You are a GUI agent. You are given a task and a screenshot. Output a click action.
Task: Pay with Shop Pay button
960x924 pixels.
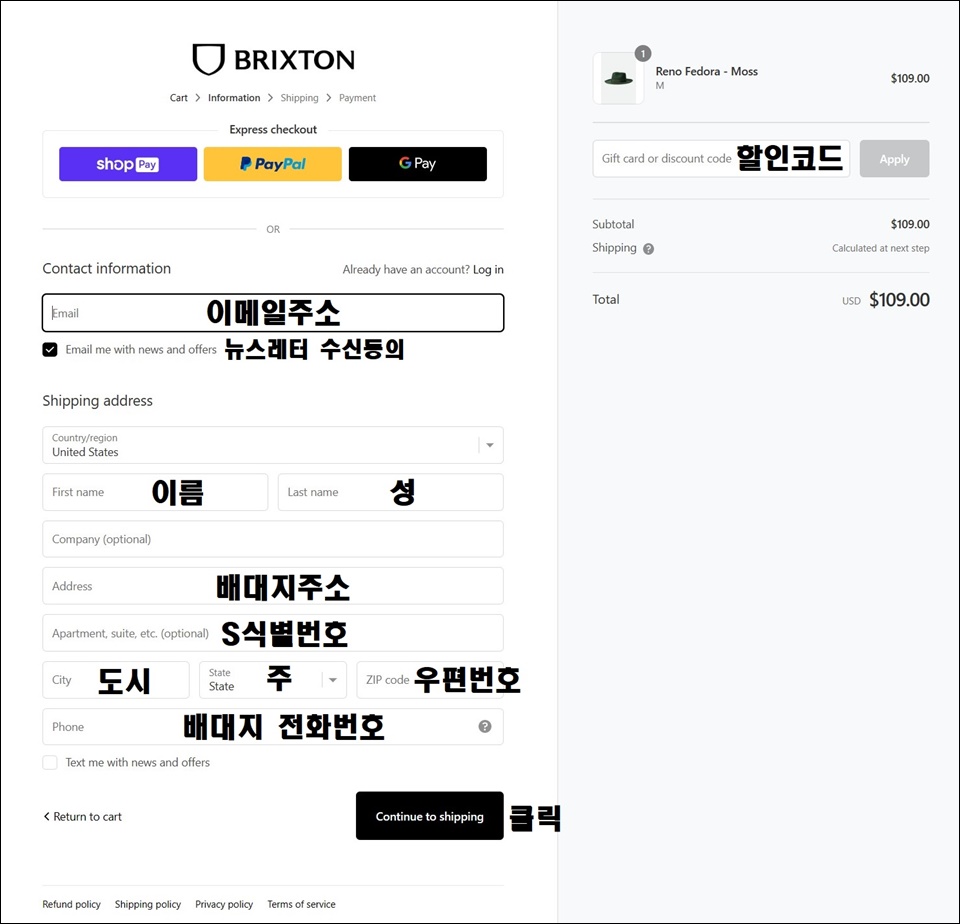click(x=128, y=164)
